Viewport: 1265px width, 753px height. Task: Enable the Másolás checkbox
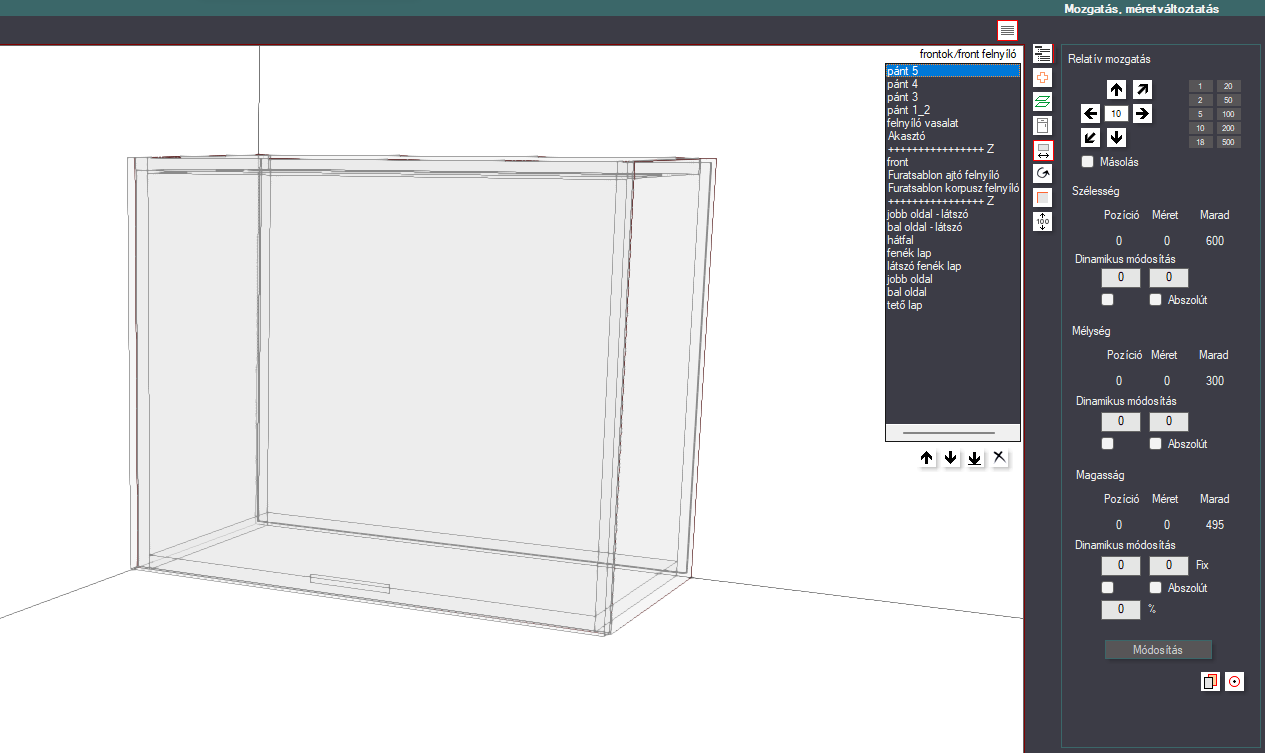pyautogui.click(x=1088, y=161)
